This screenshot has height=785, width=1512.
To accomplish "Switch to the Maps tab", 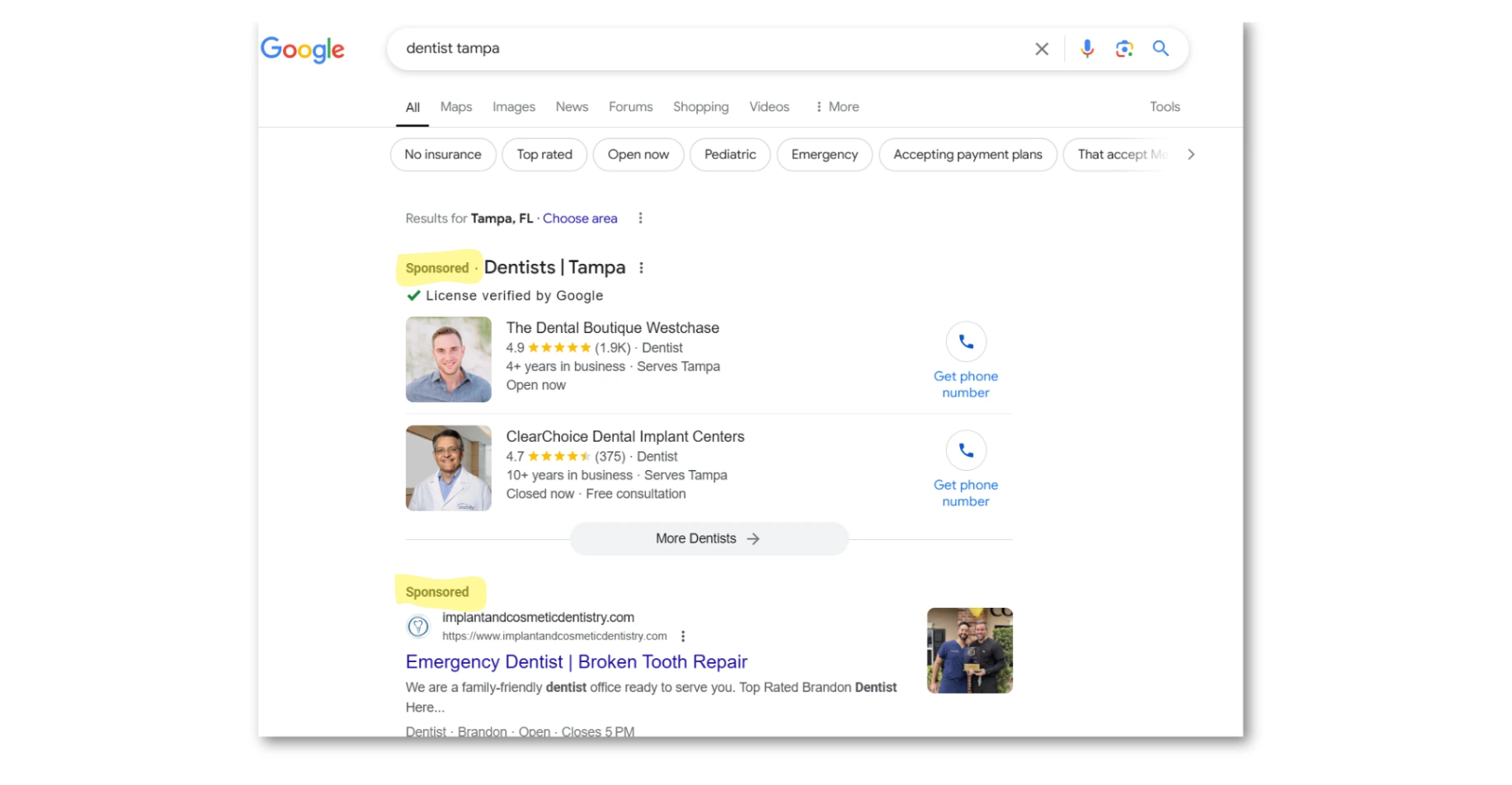I will pos(456,107).
